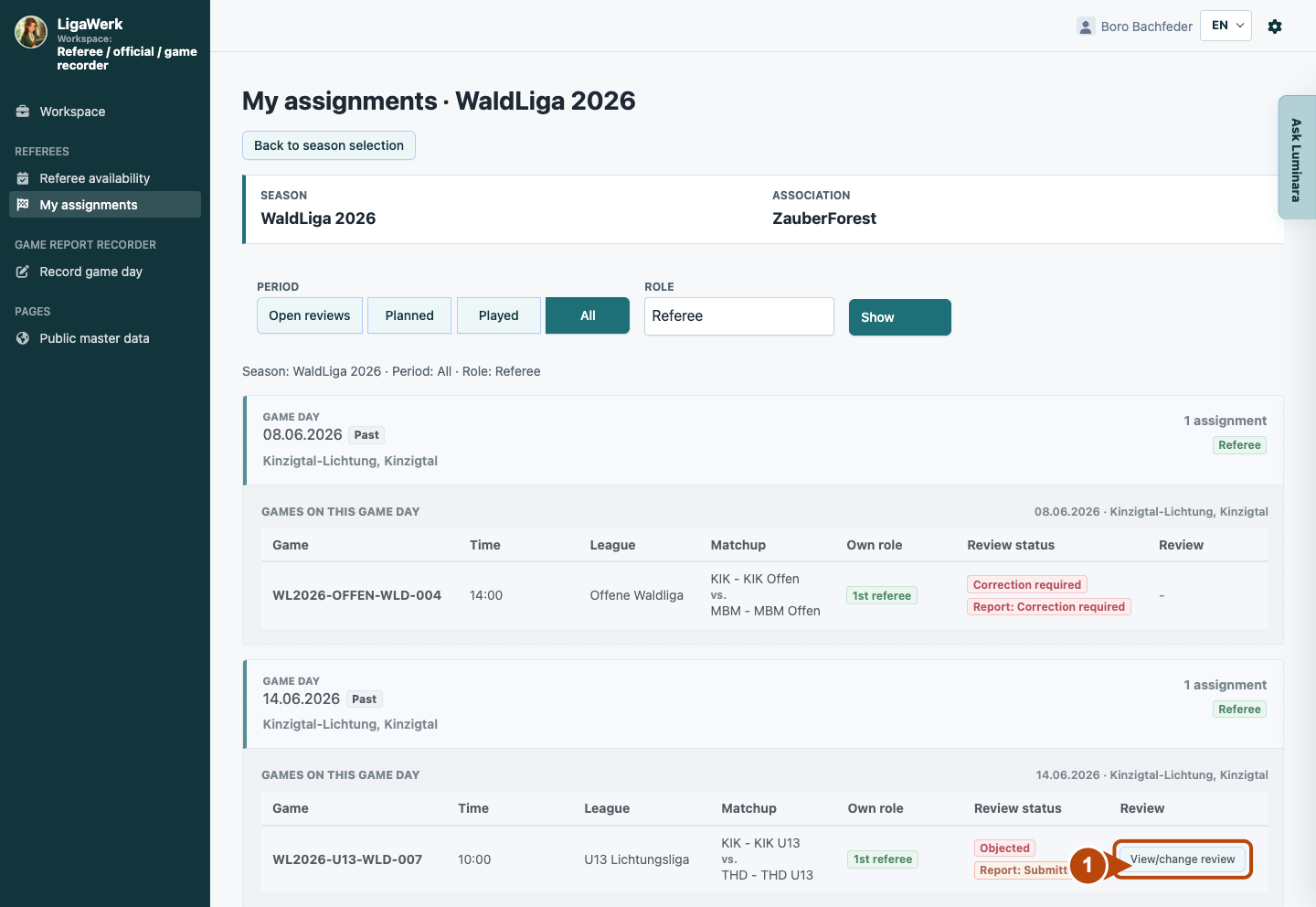The width and height of the screenshot is (1316, 907).
Task: Click the Referee tag on the 14.06.2026 game day
Action: point(1239,710)
